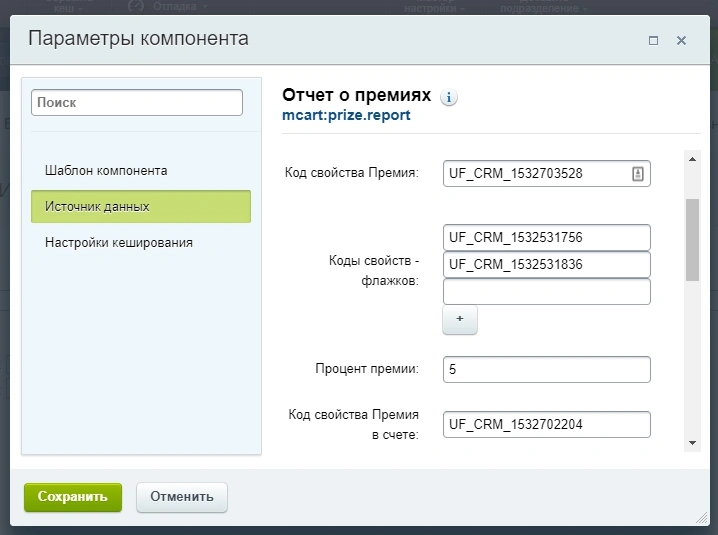The width and height of the screenshot is (718, 535).
Task: Maximize the Параметры компонента dialog
Action: point(653,41)
